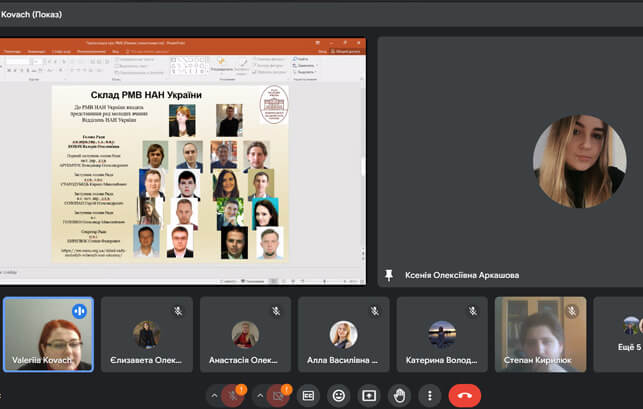Viewport: 643px width, 409px height.
Task: Select the Анастасія Олек... participant tile
Action: pyautogui.click(x=245, y=335)
